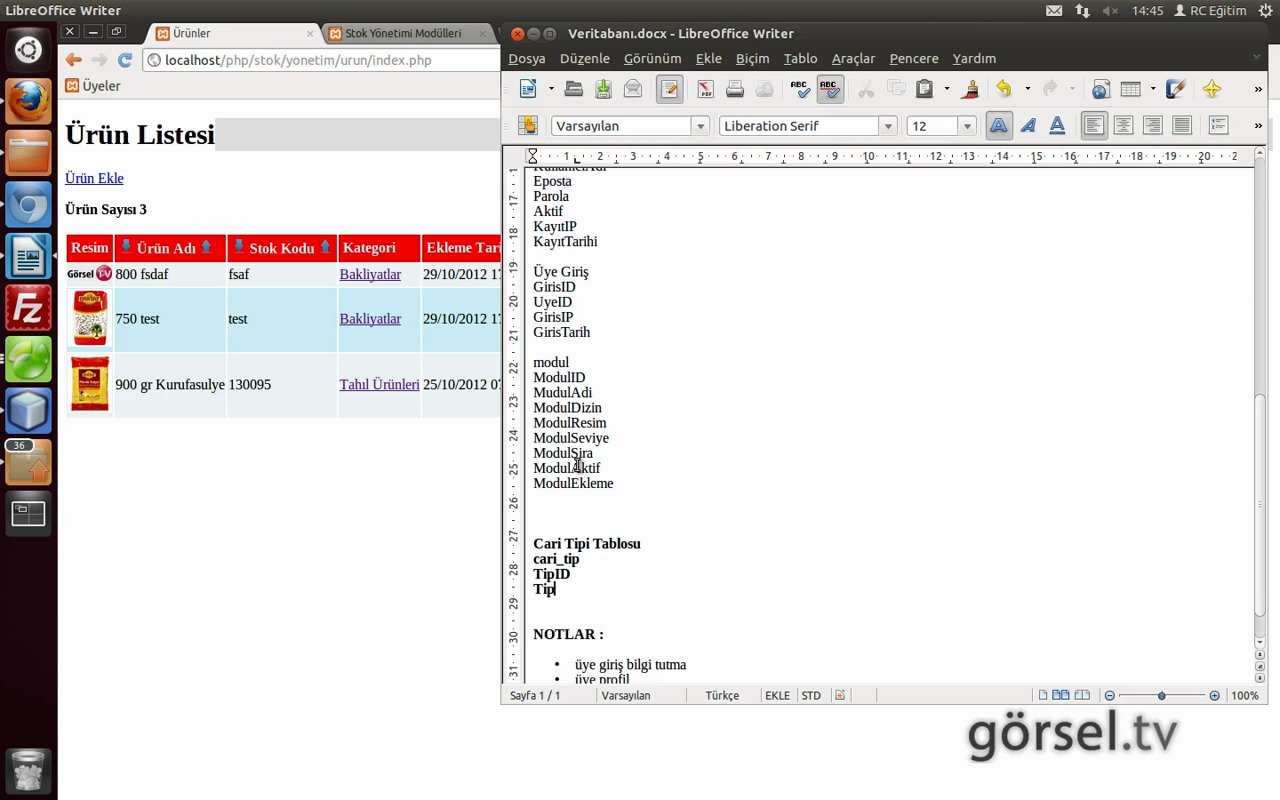Open the Dosya menu
Screen dimensions: 1280x800
click(x=527, y=58)
